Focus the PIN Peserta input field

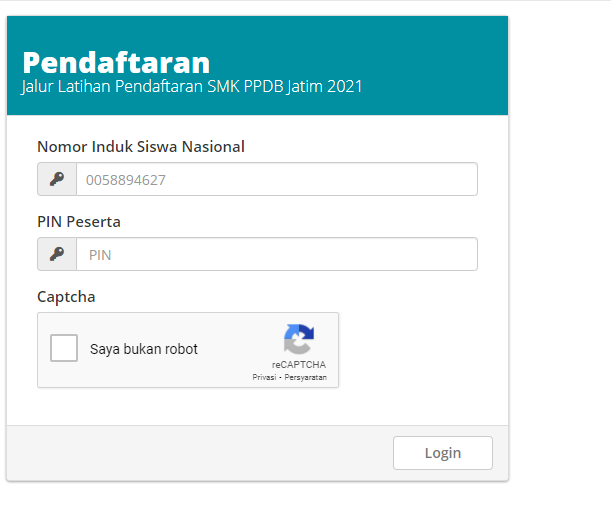[277, 254]
